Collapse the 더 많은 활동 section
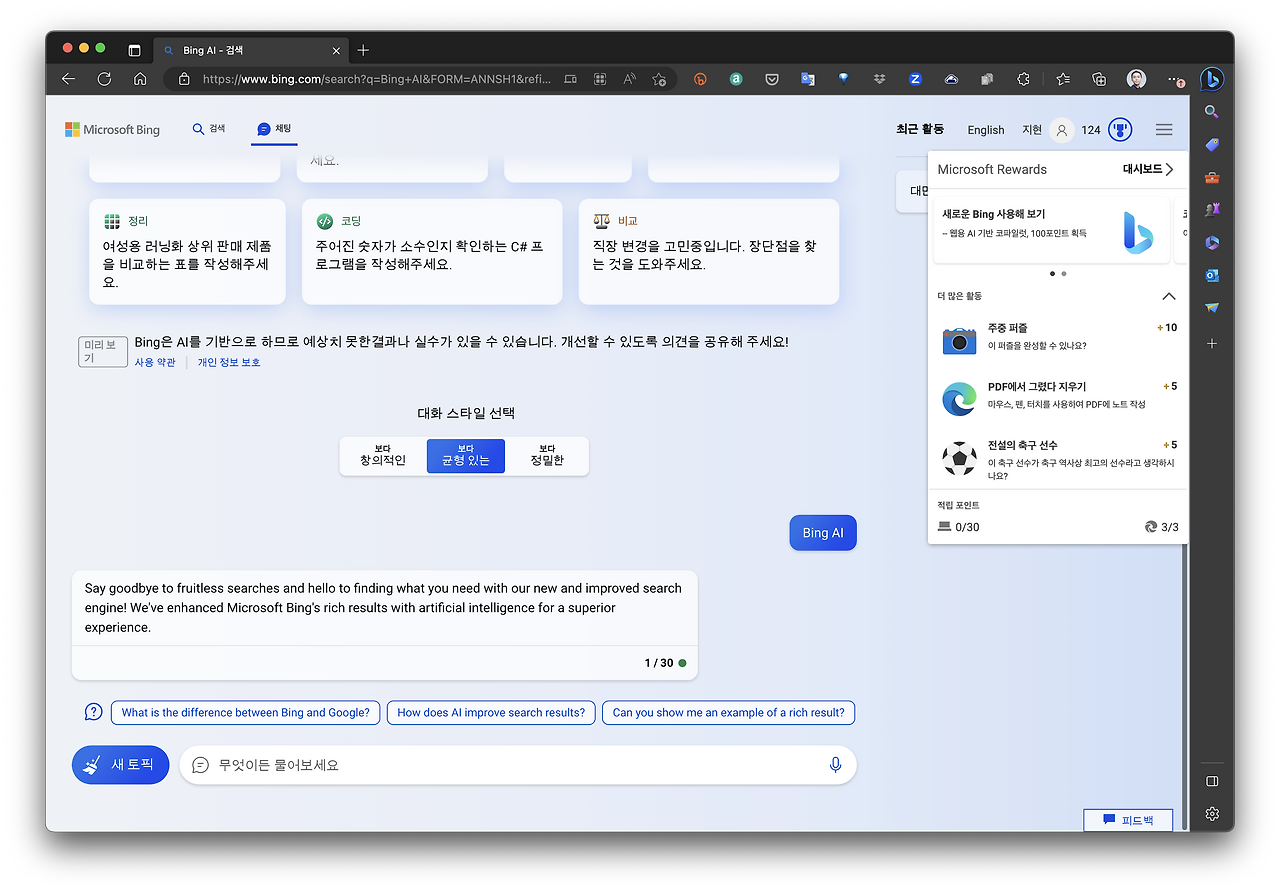 click(x=1168, y=296)
